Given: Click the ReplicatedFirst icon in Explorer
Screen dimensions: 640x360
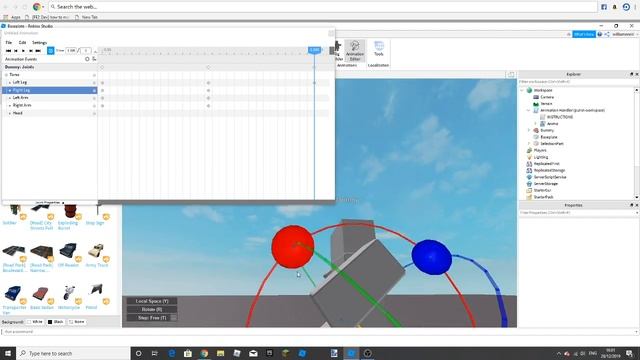Looking at the screenshot, I should coord(529,164).
